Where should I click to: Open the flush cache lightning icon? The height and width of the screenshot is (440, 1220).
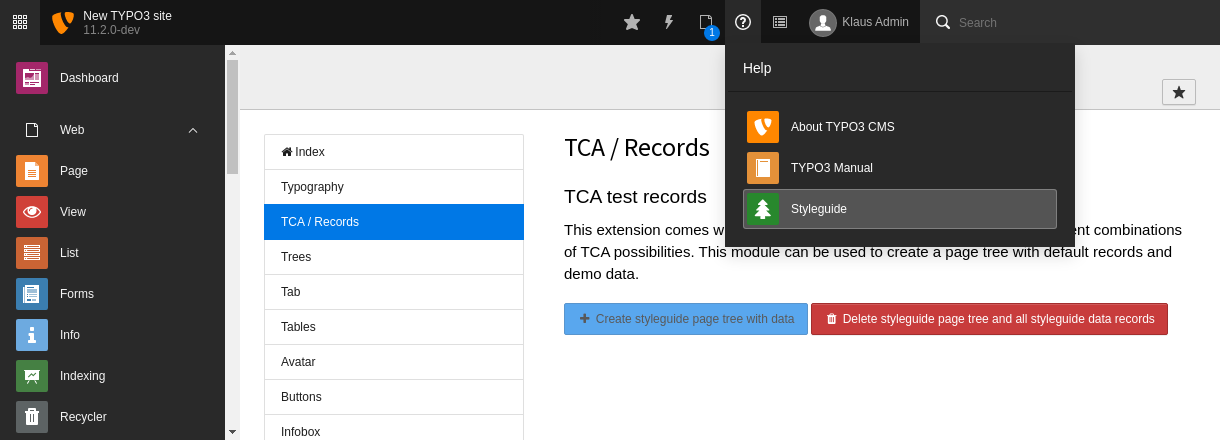click(669, 22)
